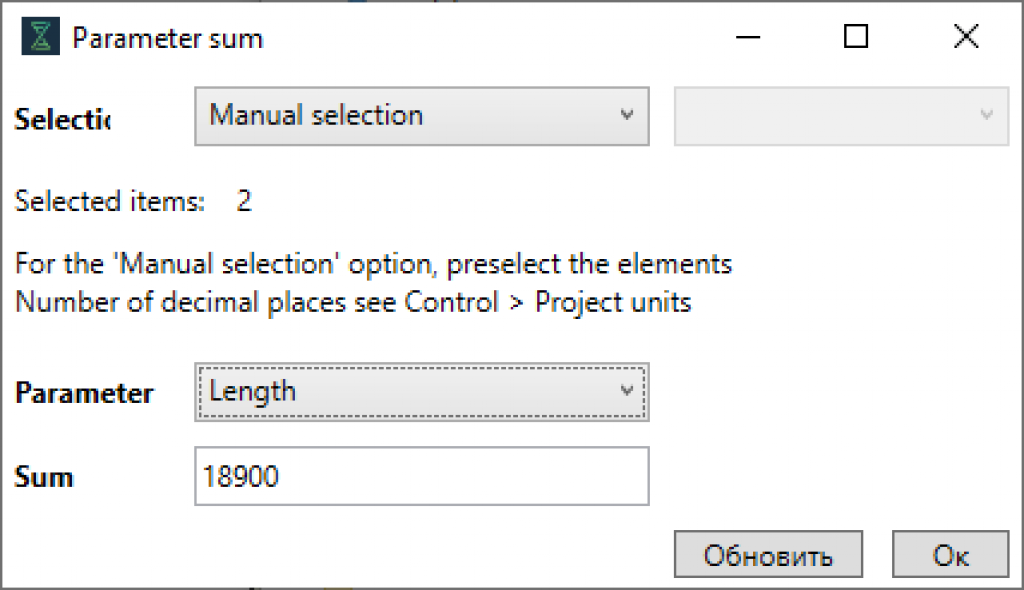Click the bold Parameter label

pos(84,393)
